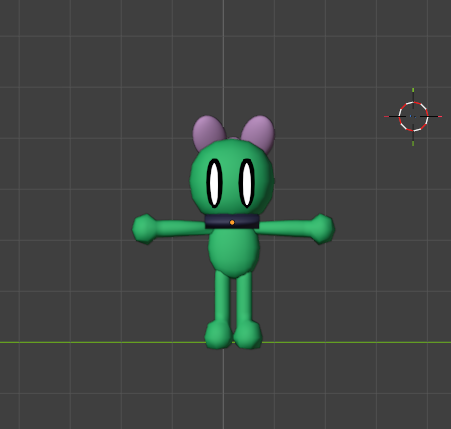The width and height of the screenshot is (451, 429).
Task: Select the hand on the left arm
Action: 145,229
